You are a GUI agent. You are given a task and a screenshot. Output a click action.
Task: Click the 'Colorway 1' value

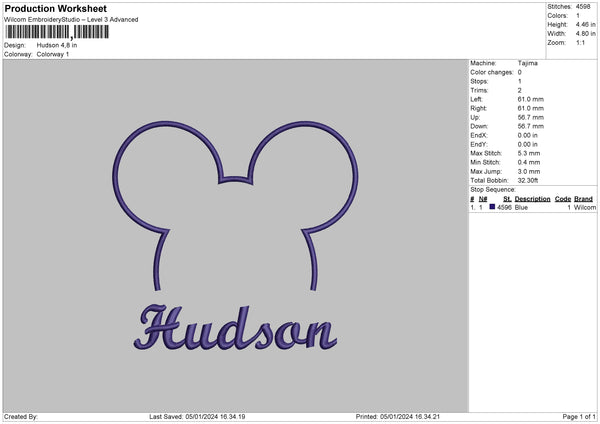53,54
